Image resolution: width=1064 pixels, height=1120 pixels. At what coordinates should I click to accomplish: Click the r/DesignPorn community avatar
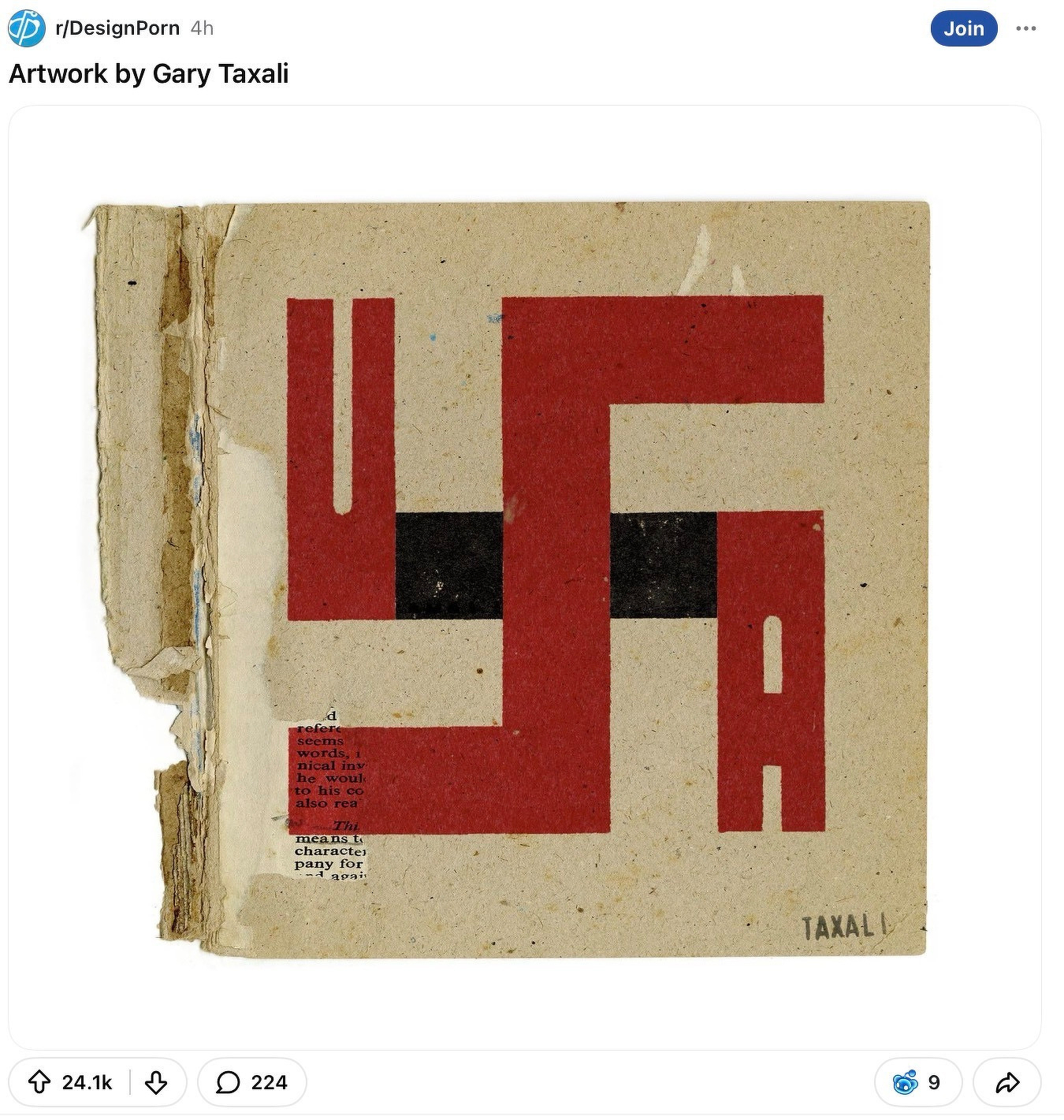27,28
